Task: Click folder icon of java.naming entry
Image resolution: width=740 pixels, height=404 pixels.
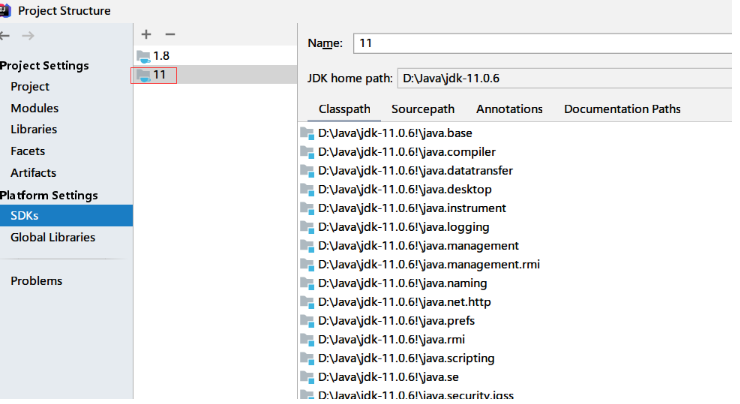Action: (x=307, y=284)
